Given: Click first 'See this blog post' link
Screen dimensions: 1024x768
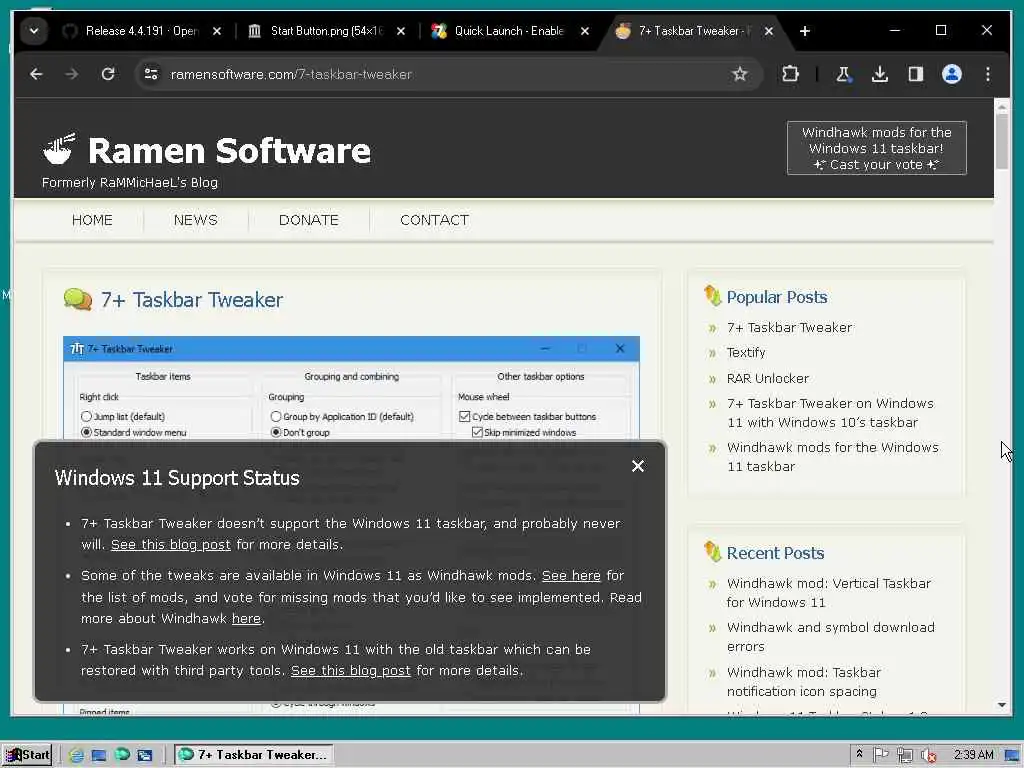Looking at the screenshot, I should [x=170, y=545].
